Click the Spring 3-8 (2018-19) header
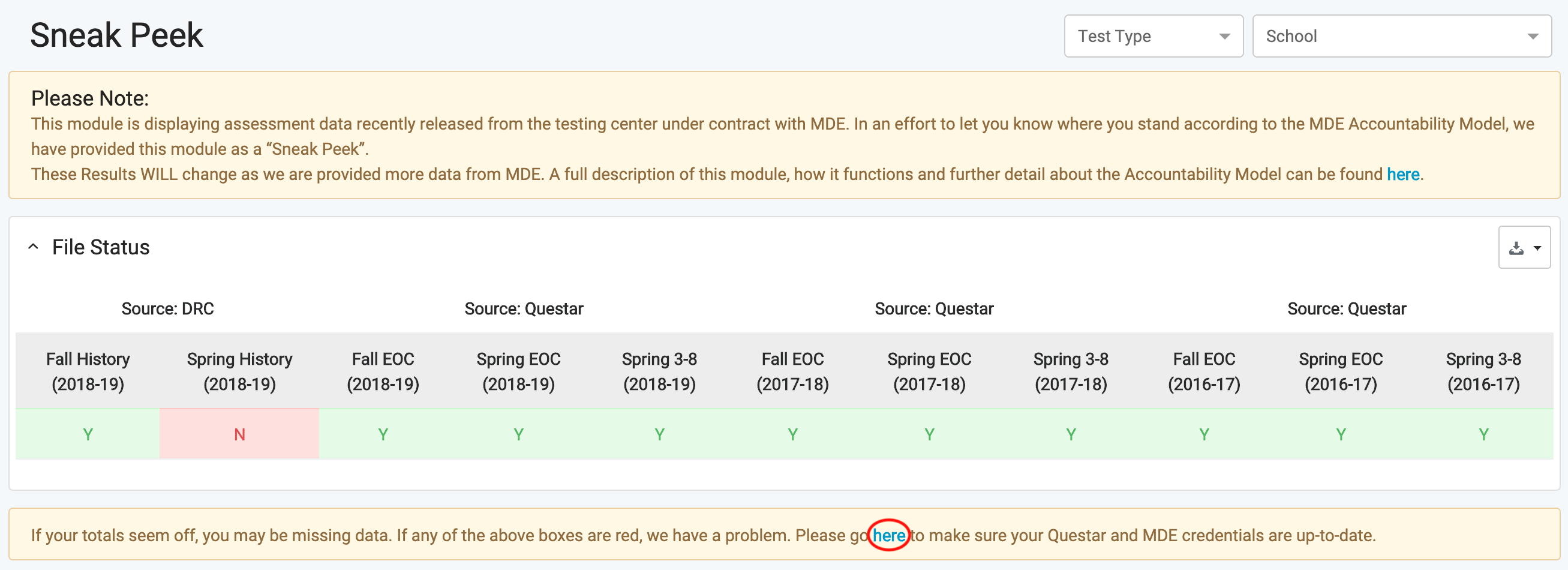 pyautogui.click(x=659, y=371)
